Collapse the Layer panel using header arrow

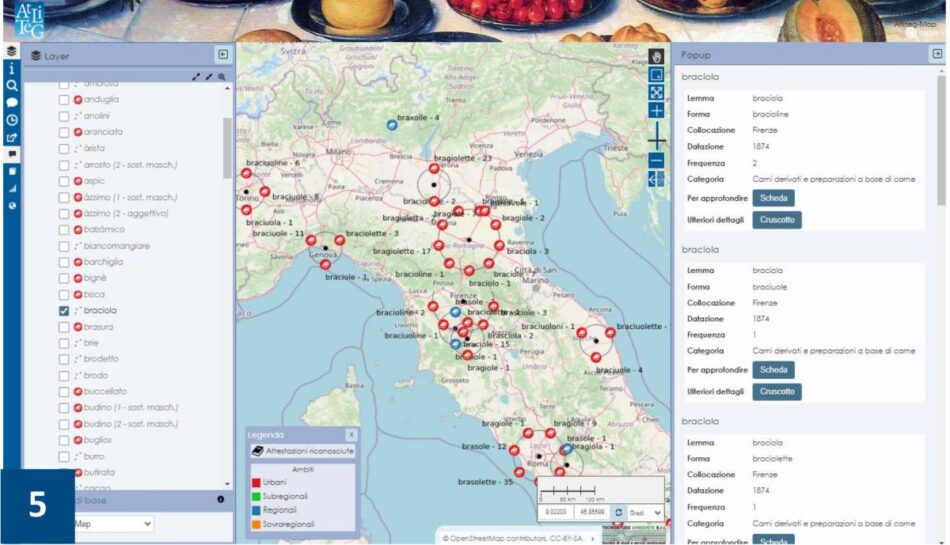click(223, 55)
